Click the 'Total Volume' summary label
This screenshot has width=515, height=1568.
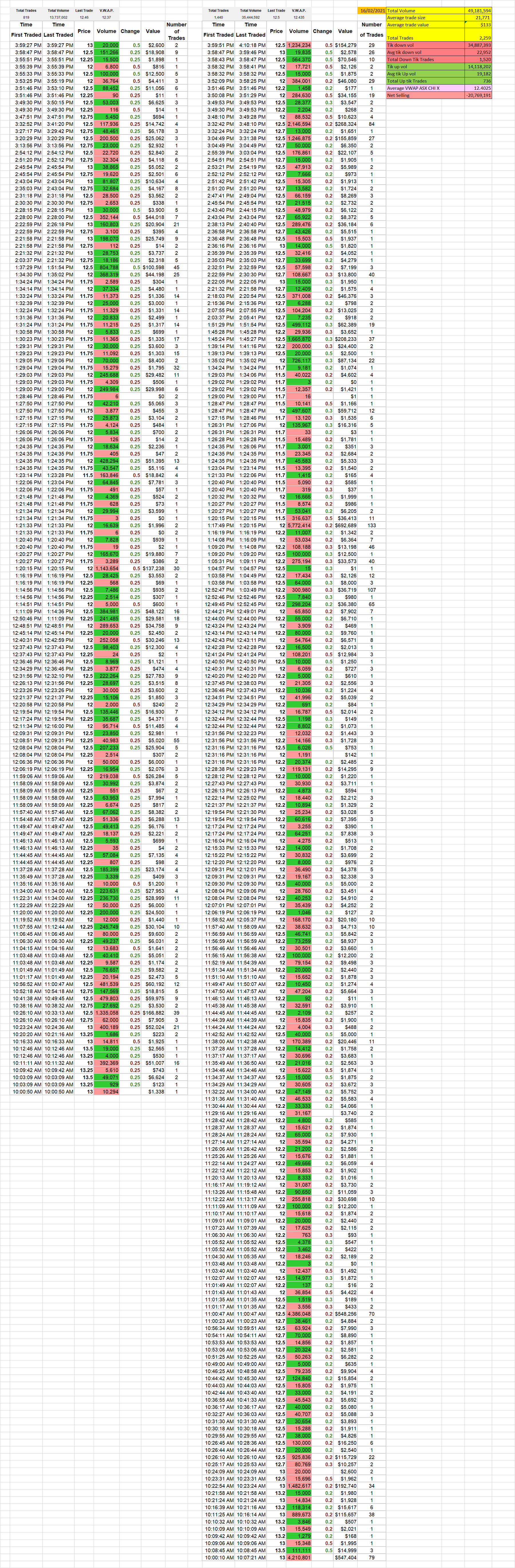(401, 11)
